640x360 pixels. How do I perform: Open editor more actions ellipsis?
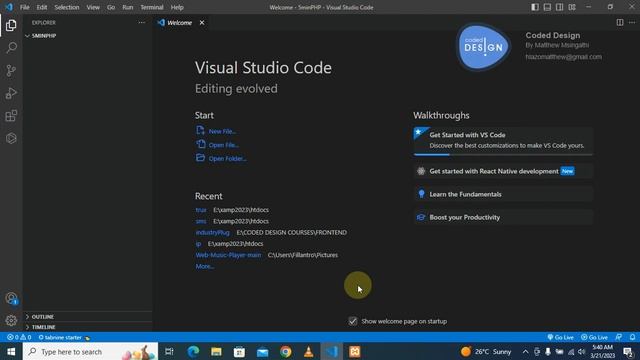point(632,22)
